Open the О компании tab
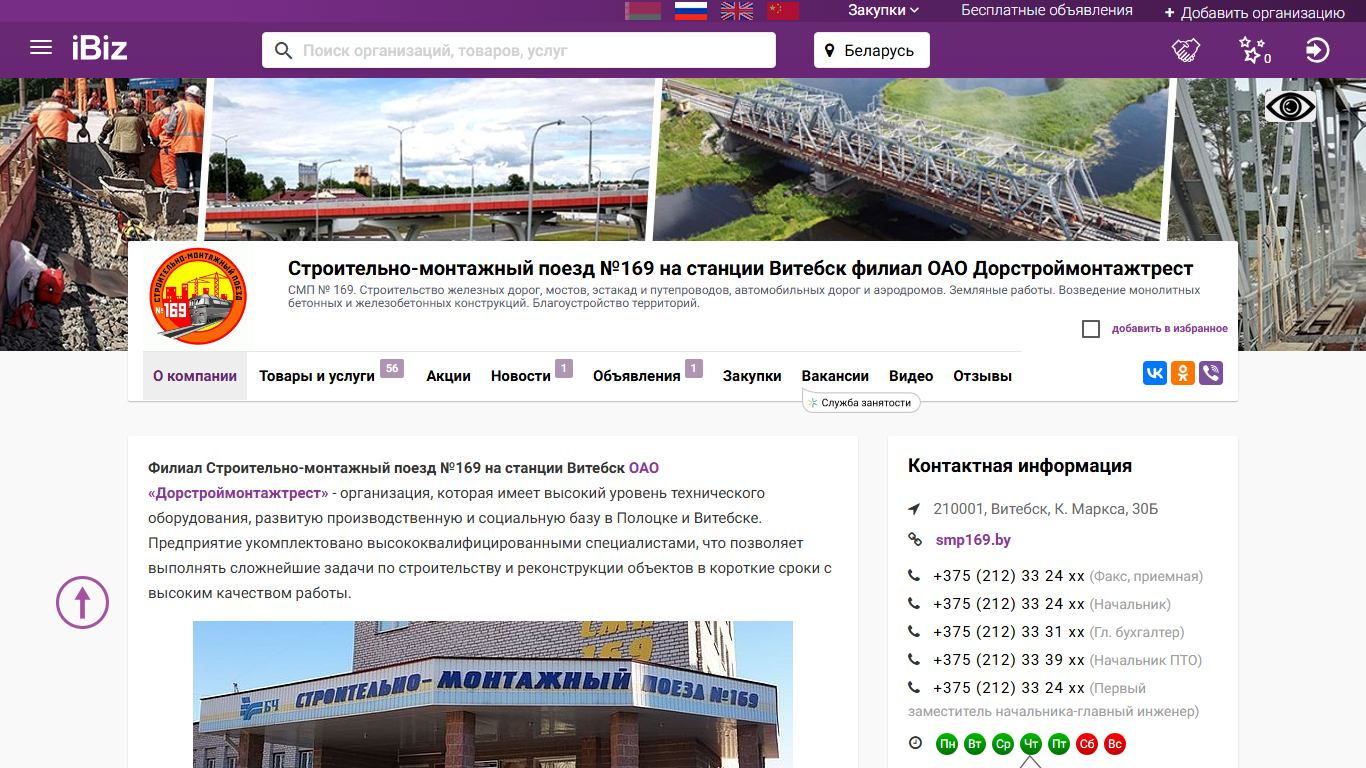Viewport: 1366px width, 768px height. [x=195, y=376]
